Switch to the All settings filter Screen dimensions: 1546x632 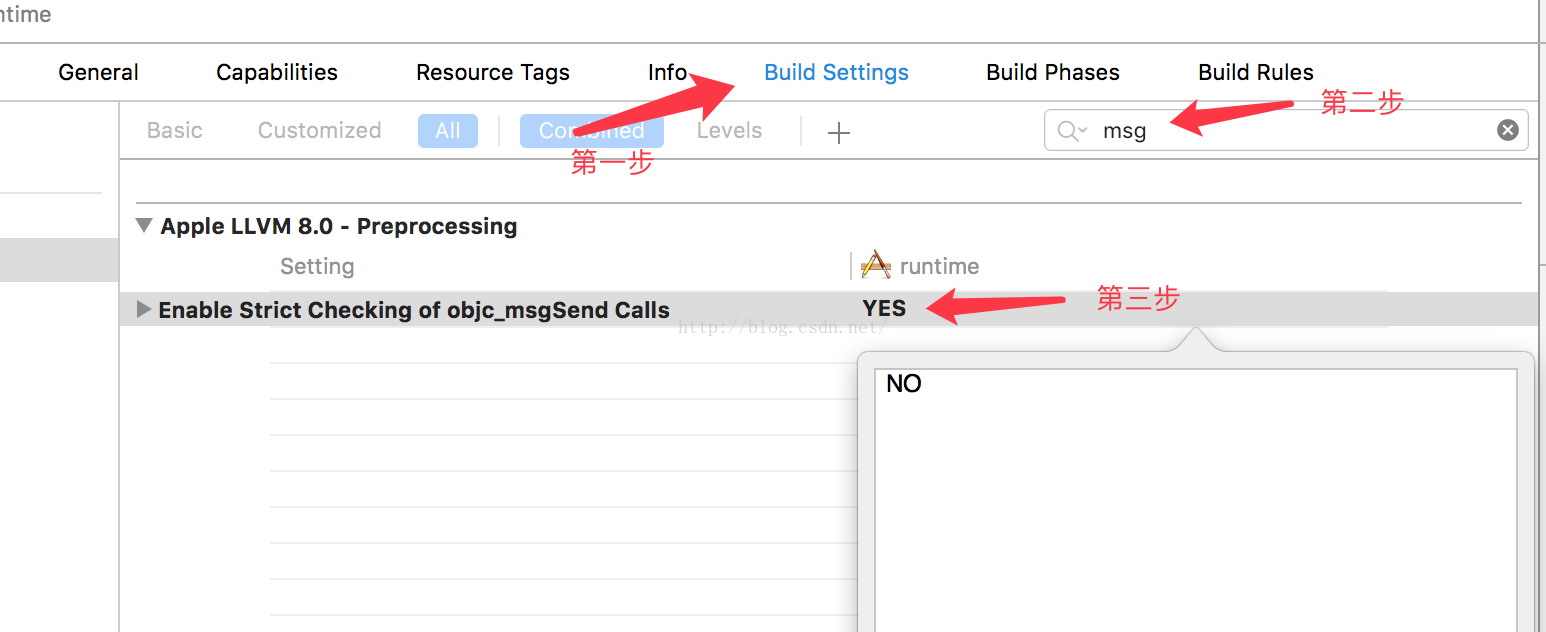pyautogui.click(x=448, y=131)
